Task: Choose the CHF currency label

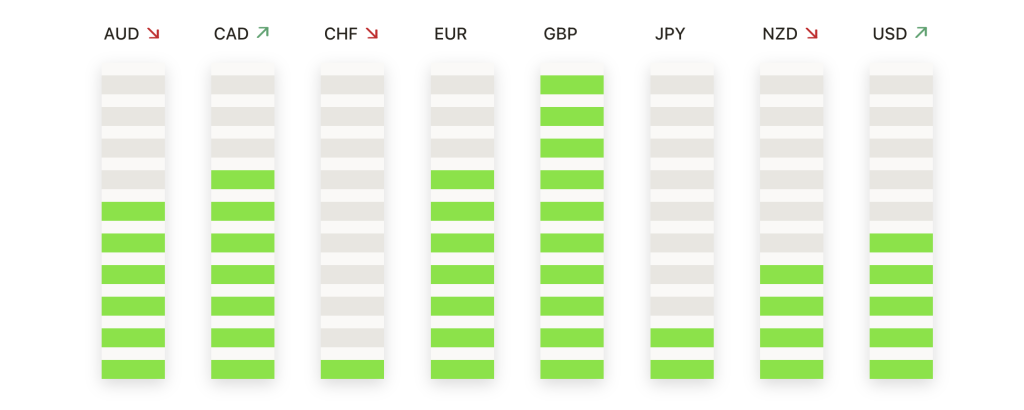Action: tap(341, 34)
